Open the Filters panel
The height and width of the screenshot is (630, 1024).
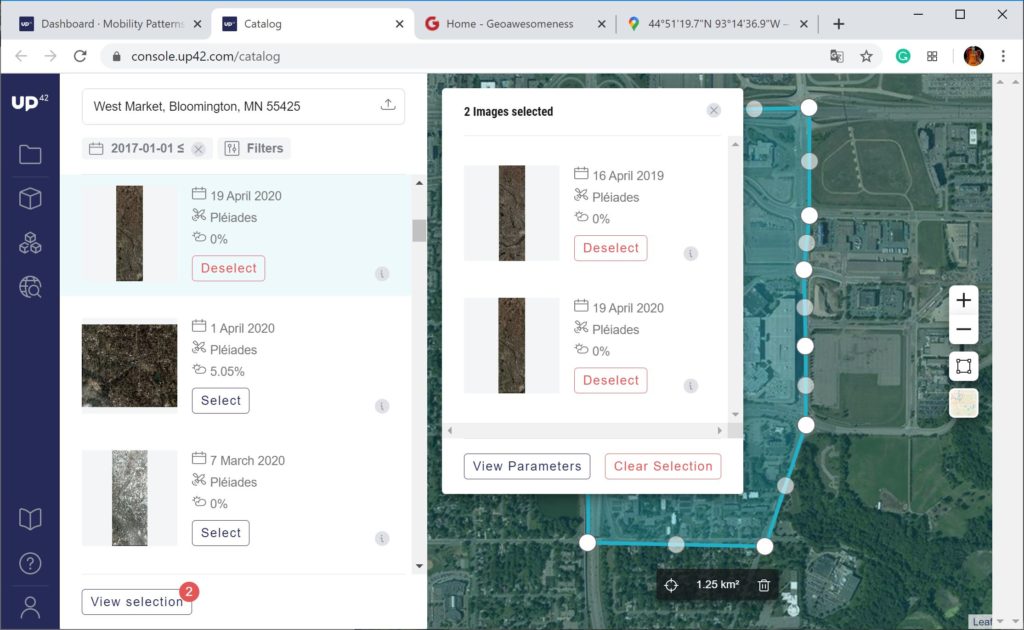(254, 148)
